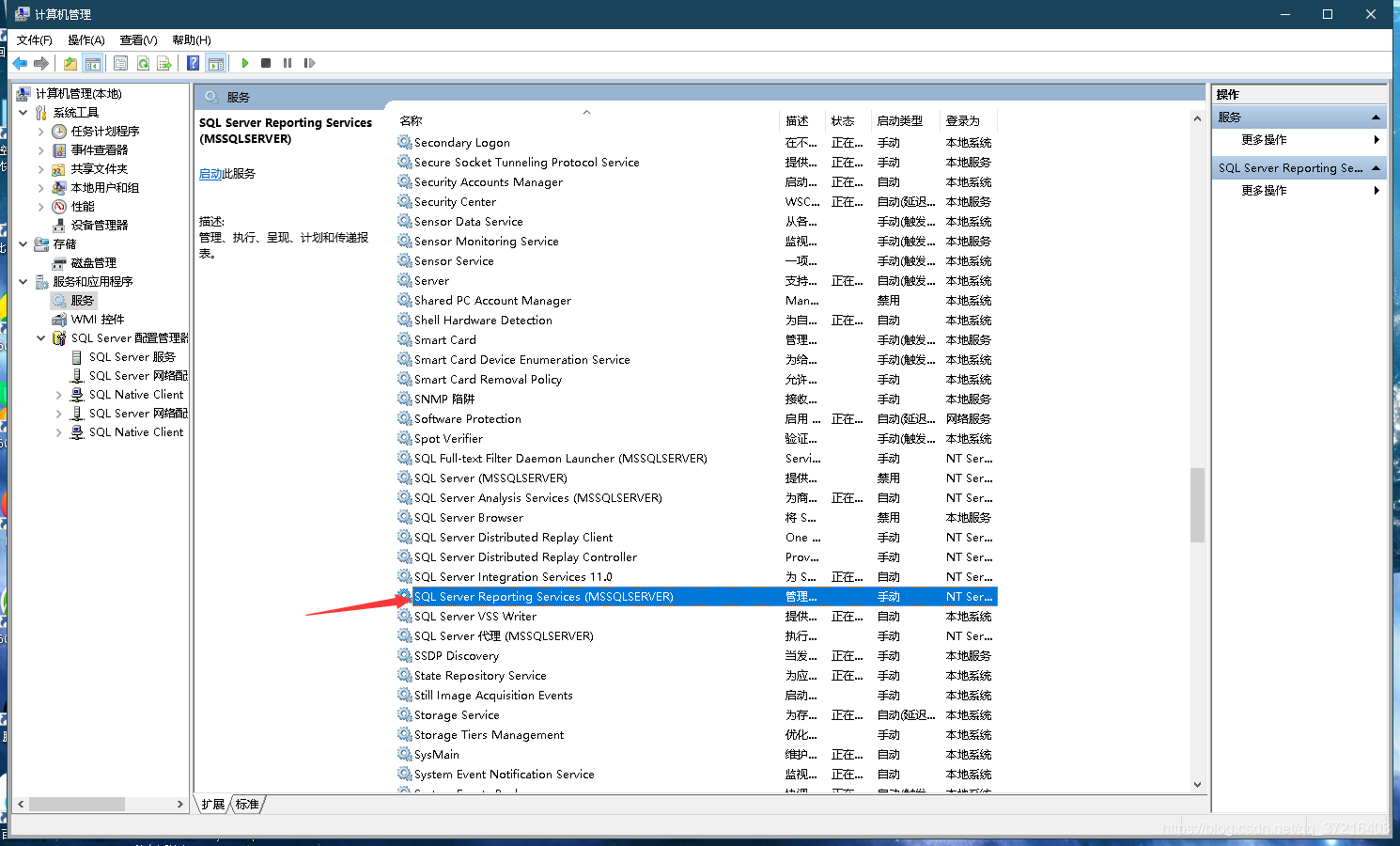Viewport: 1400px width, 846px height.
Task: Select SQL Server 服务 in the tree
Action: [132, 357]
